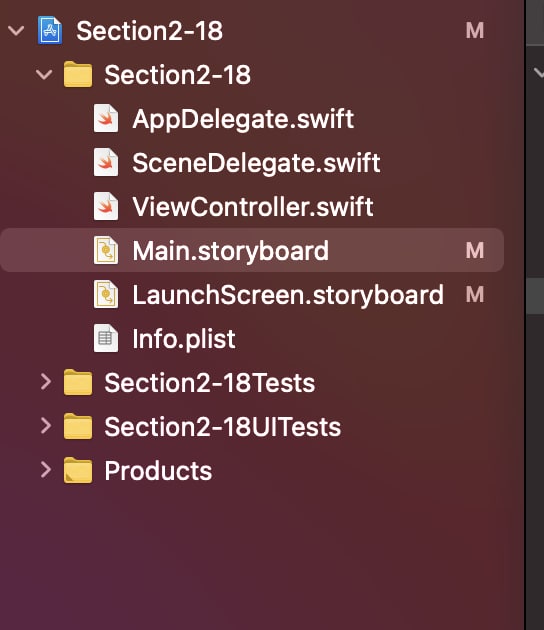
Task: Open LaunchScreen.storyboard file
Action: click(x=288, y=295)
